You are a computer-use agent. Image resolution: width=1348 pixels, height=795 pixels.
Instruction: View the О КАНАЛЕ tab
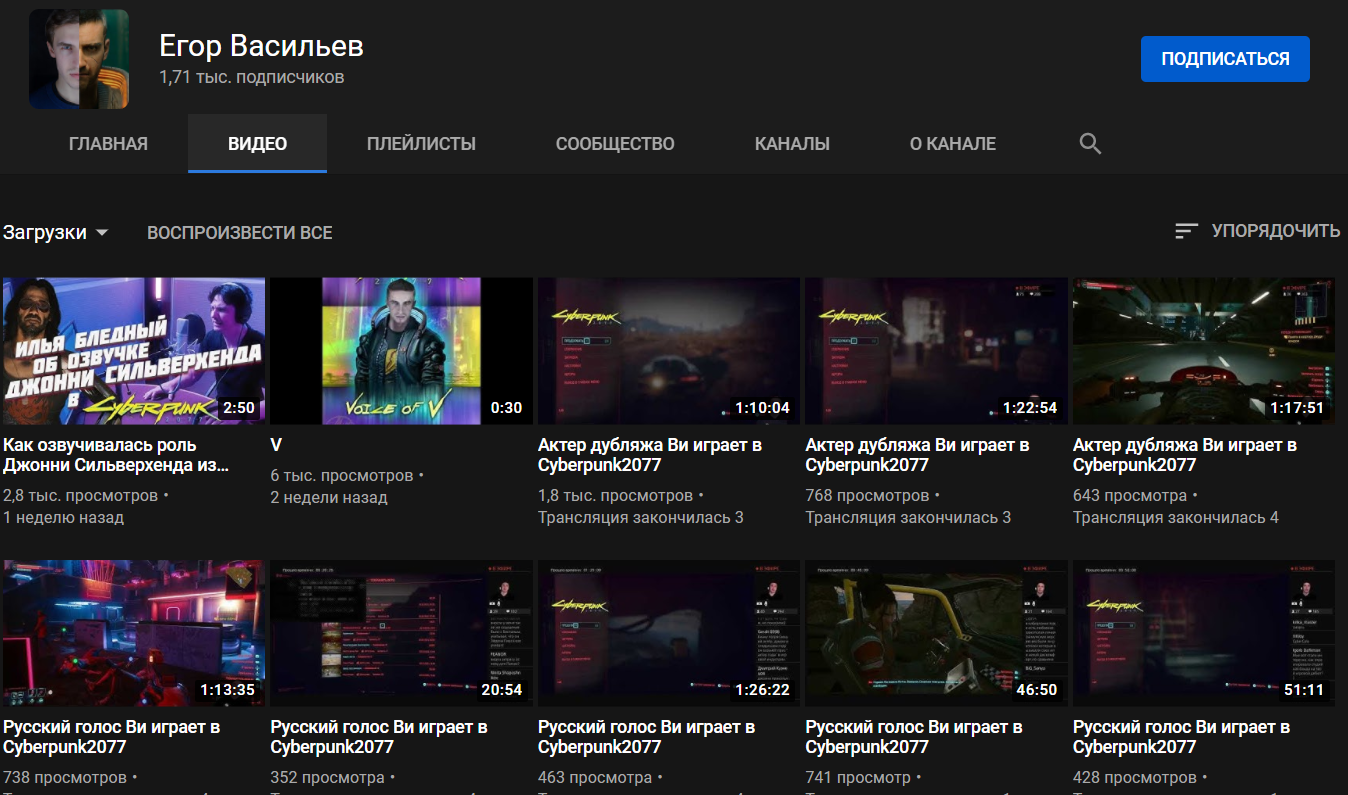click(x=952, y=144)
